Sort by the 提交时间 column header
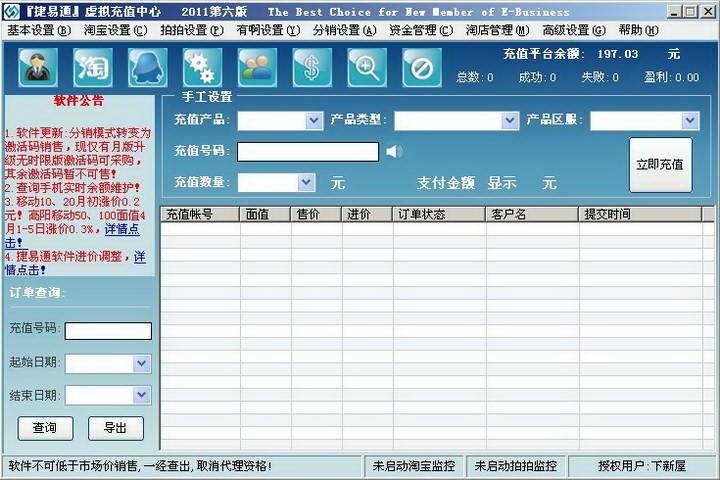This screenshot has height=480, width=720. pos(640,214)
